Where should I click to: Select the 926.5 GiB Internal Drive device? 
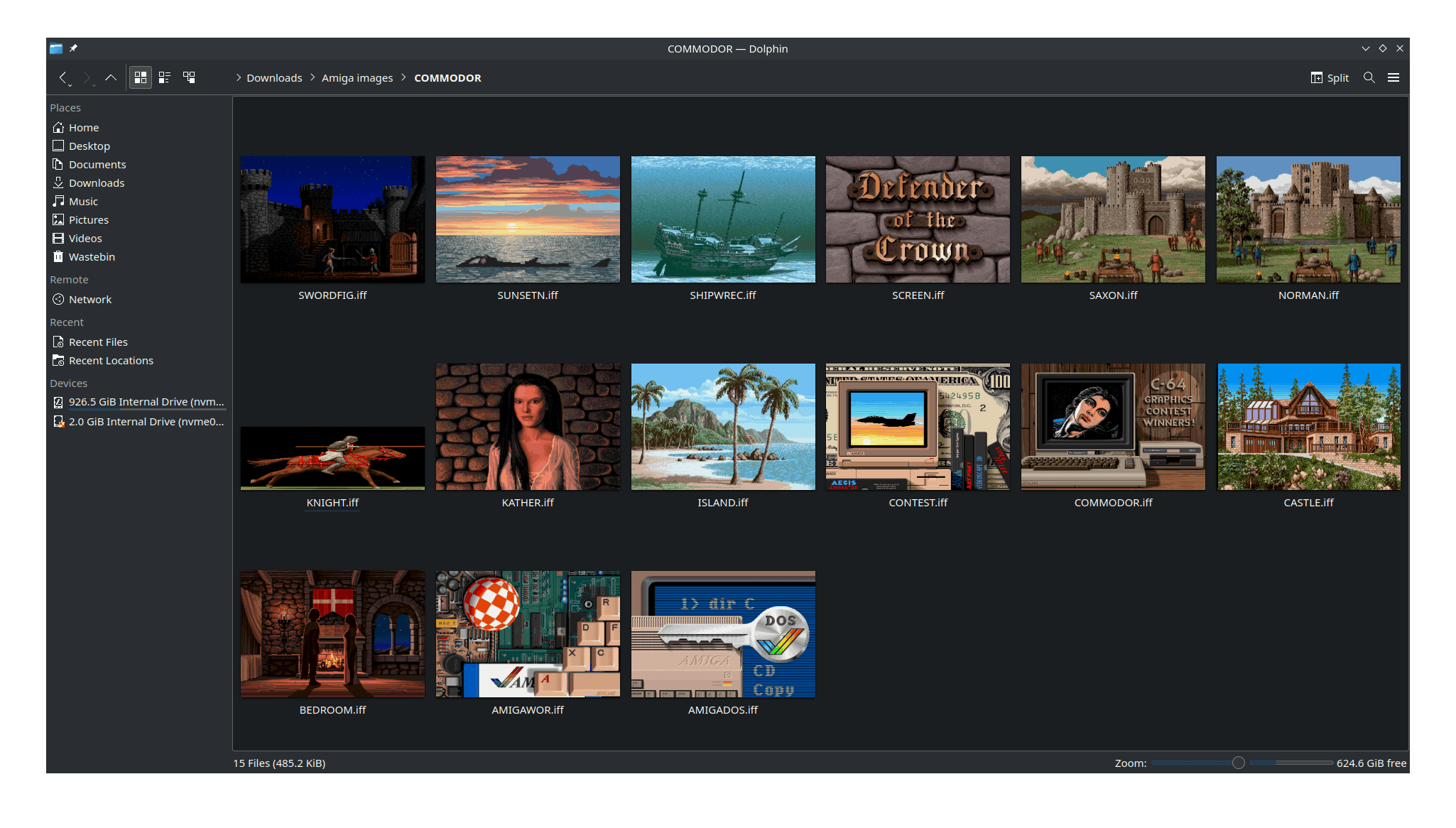click(x=146, y=402)
